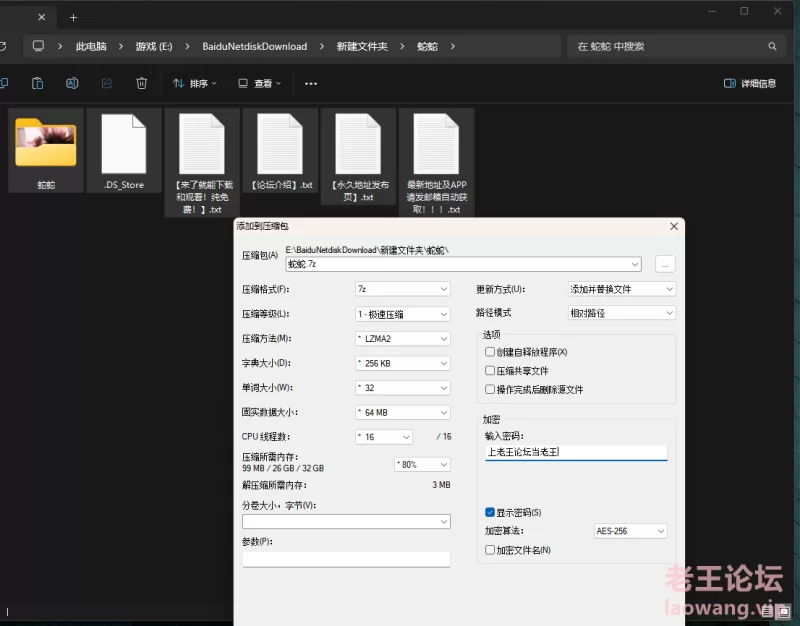The width and height of the screenshot is (800, 626).
Task: Click the This PC monitor icon in breadcrumb
Action: (x=38, y=46)
